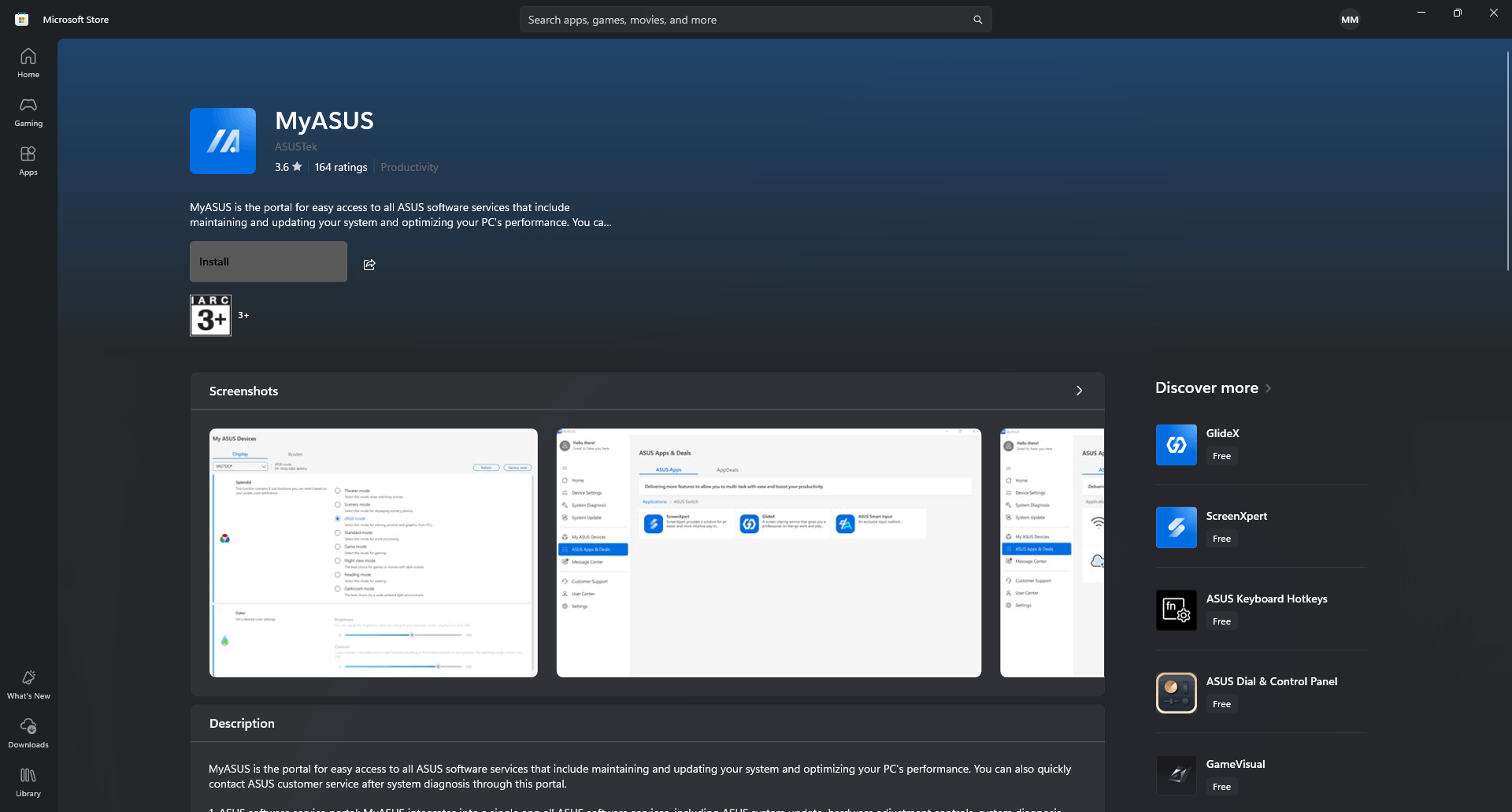This screenshot has width=1512, height=812.
Task: Go to the Apps section
Action: pyautogui.click(x=28, y=161)
